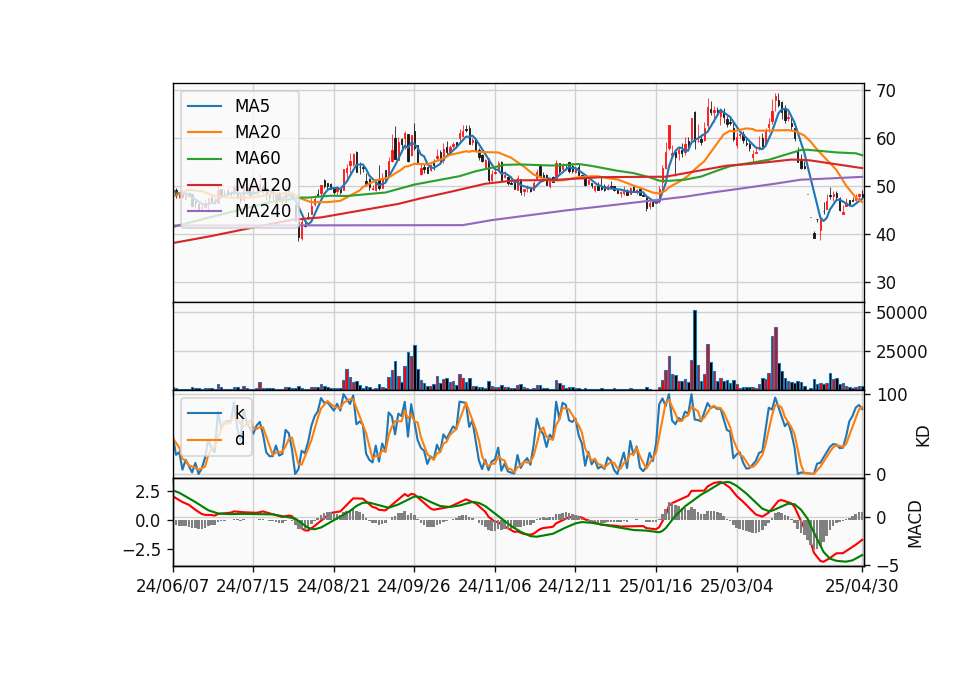Click the 24/09/26 date label
The image size is (960, 690).
click(413, 586)
